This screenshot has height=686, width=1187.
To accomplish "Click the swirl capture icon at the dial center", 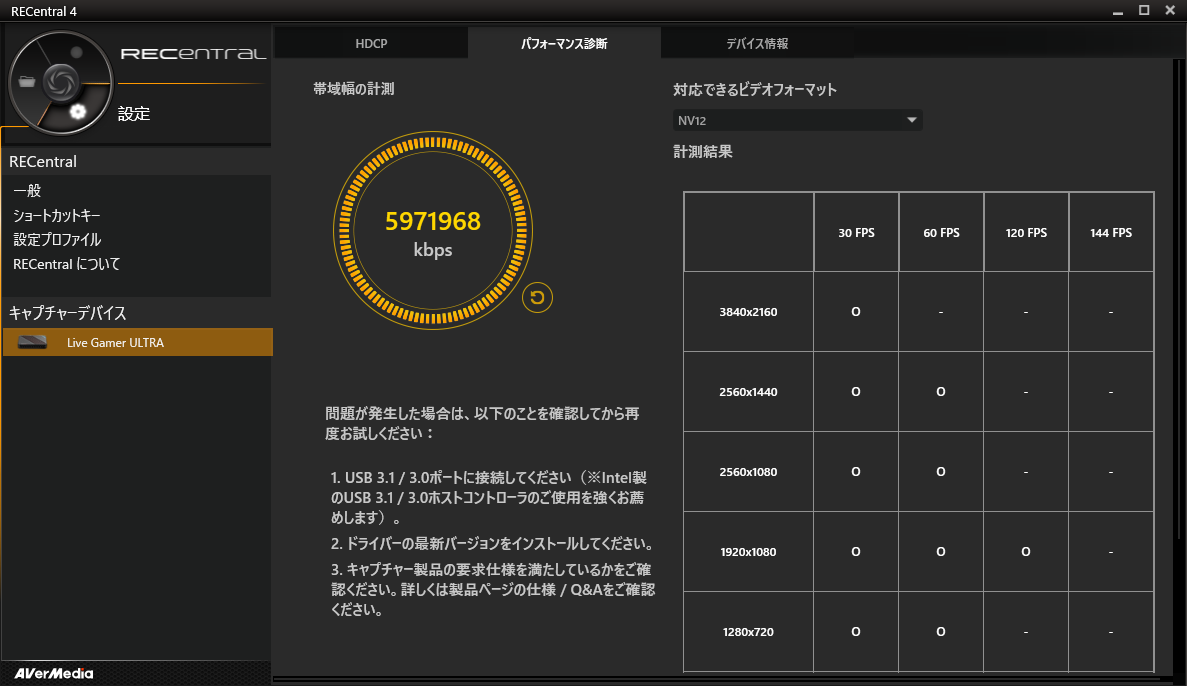I will click(61, 83).
